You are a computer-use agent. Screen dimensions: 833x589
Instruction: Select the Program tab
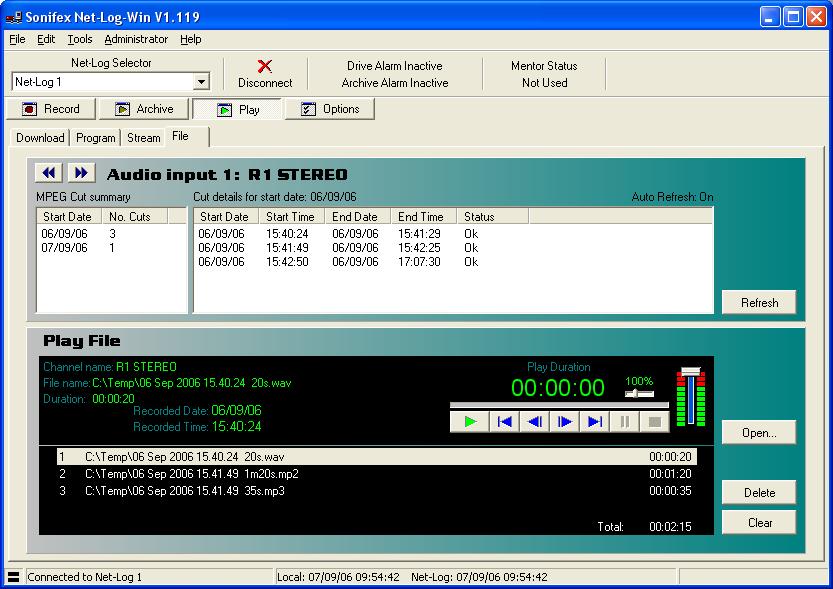point(96,138)
